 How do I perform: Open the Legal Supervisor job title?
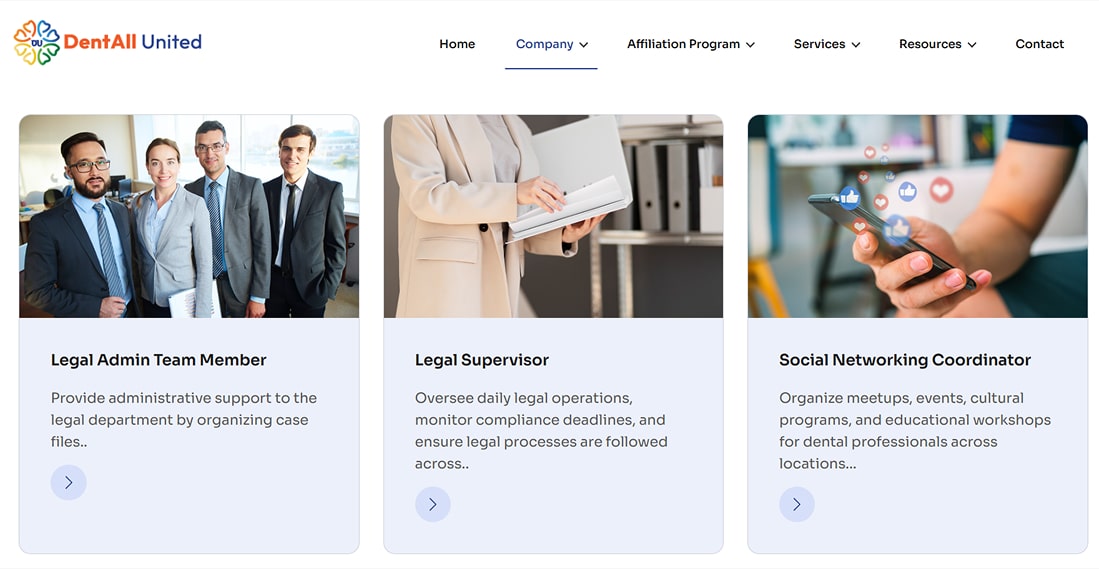click(x=482, y=360)
